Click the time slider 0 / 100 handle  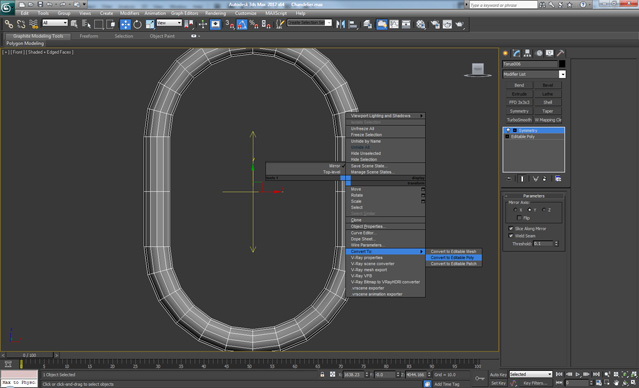pos(30,355)
